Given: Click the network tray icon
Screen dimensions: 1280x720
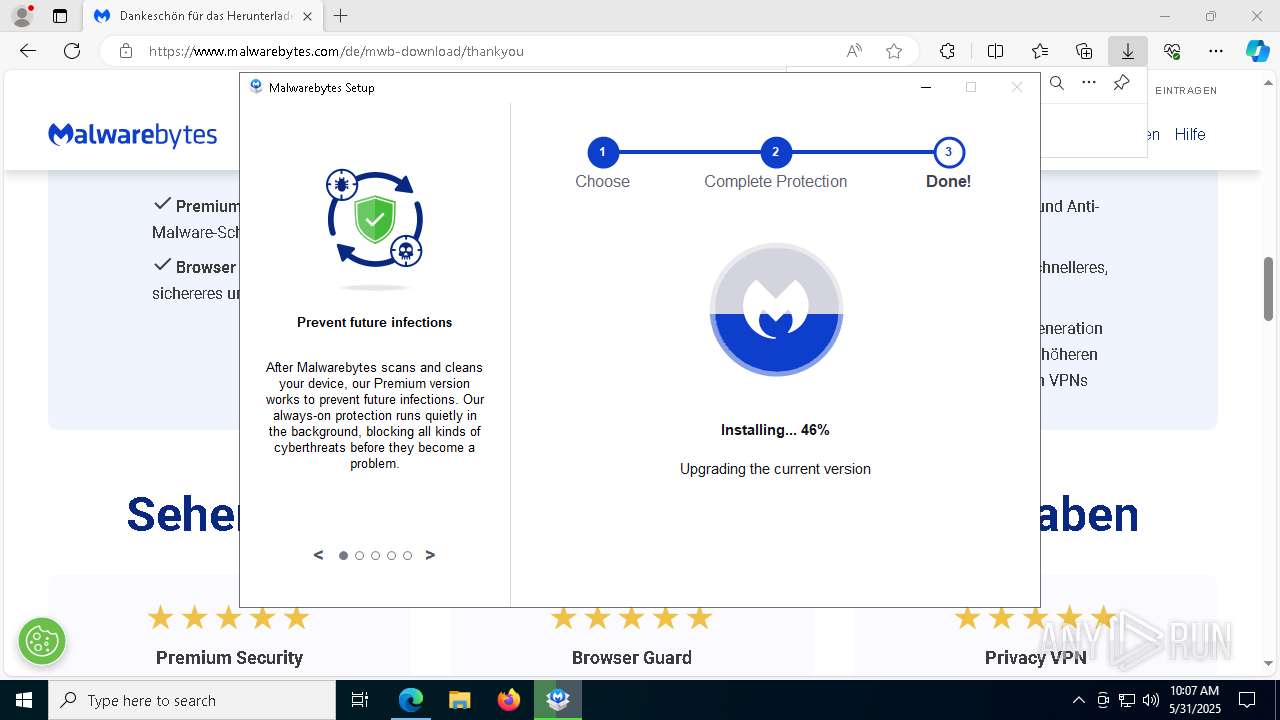Looking at the screenshot, I should (x=1127, y=700).
